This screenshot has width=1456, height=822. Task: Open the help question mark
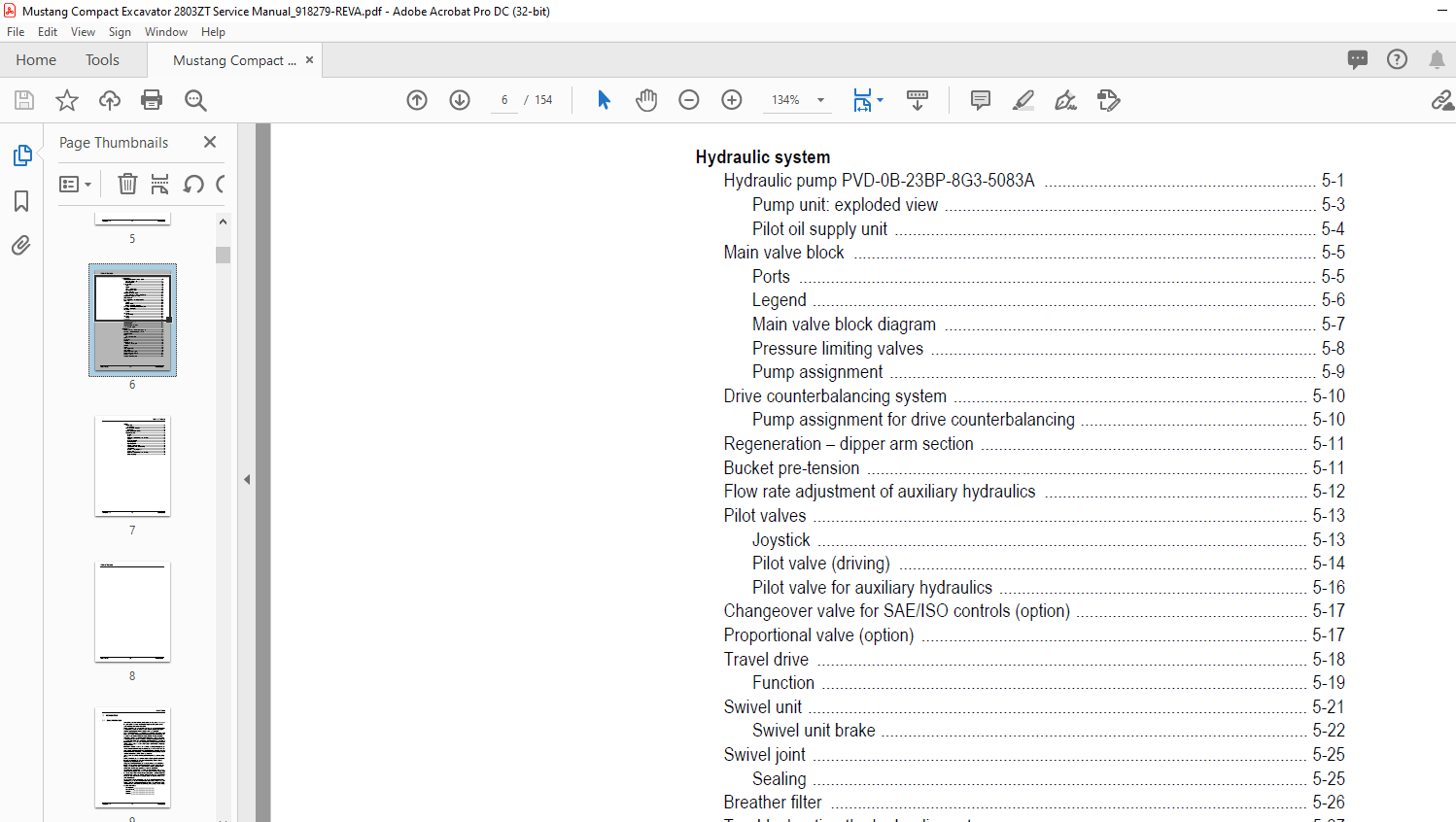(1397, 59)
